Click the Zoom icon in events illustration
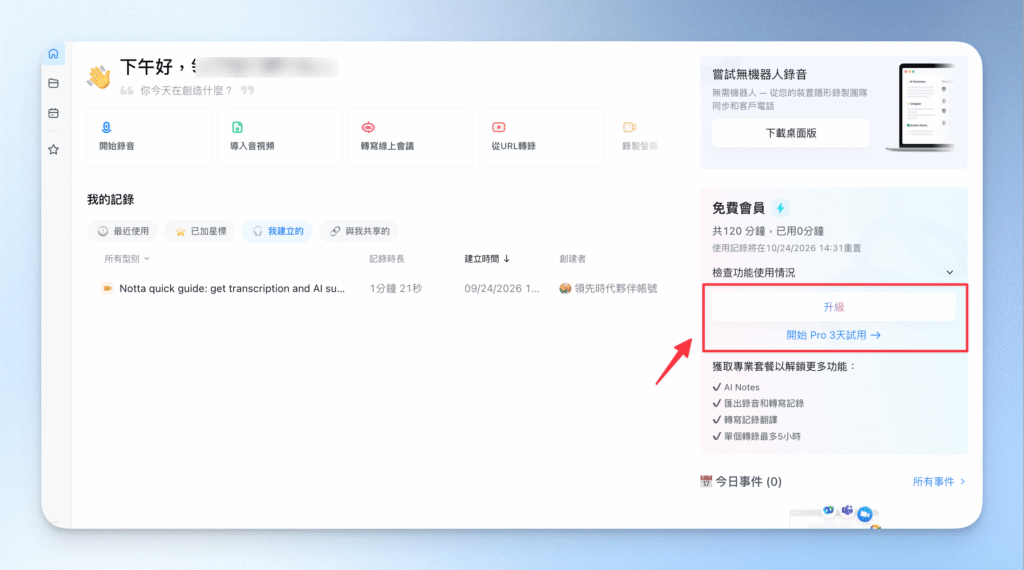The image size is (1024, 570). click(x=865, y=515)
